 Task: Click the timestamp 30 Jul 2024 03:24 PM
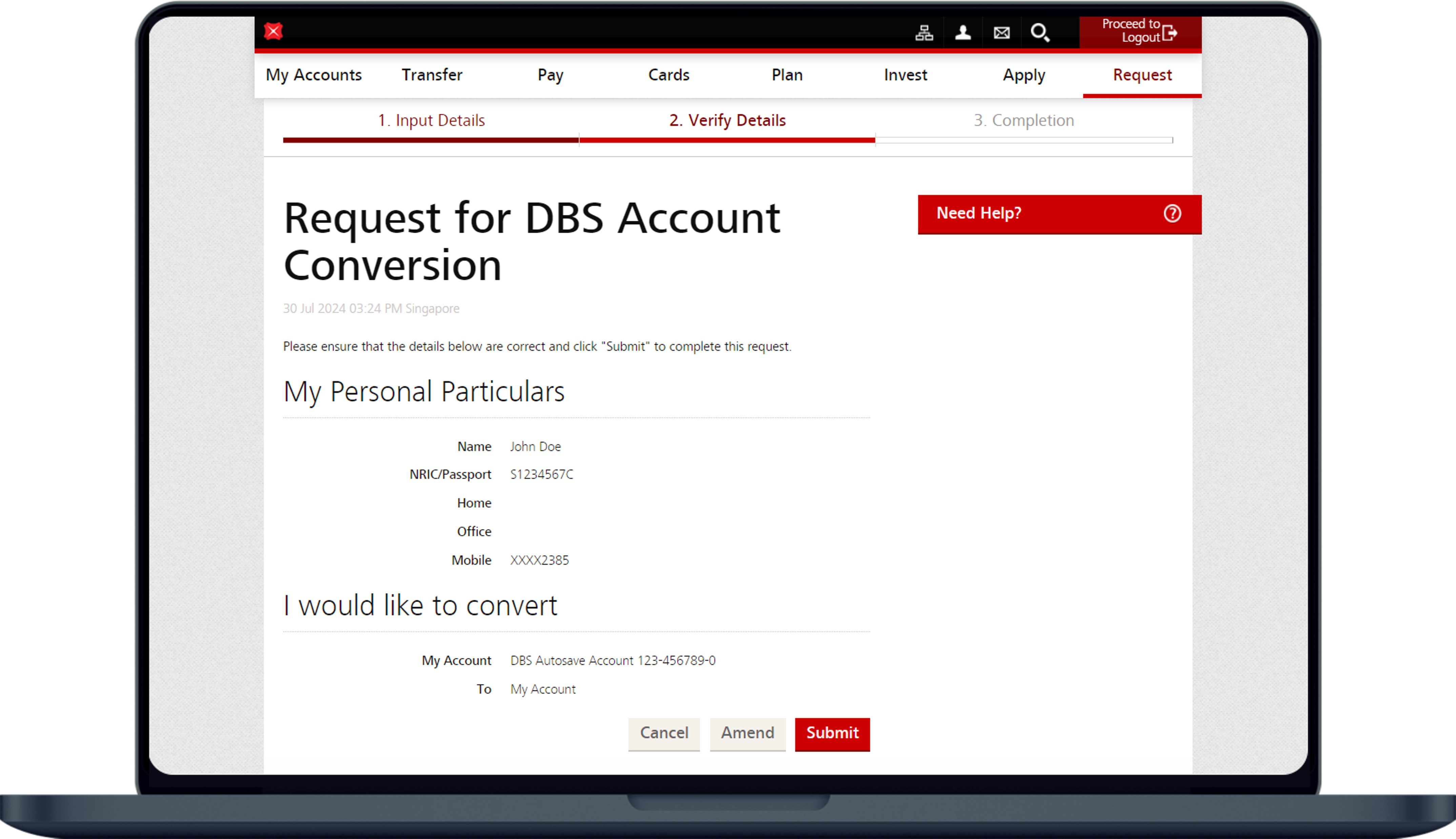click(x=342, y=308)
